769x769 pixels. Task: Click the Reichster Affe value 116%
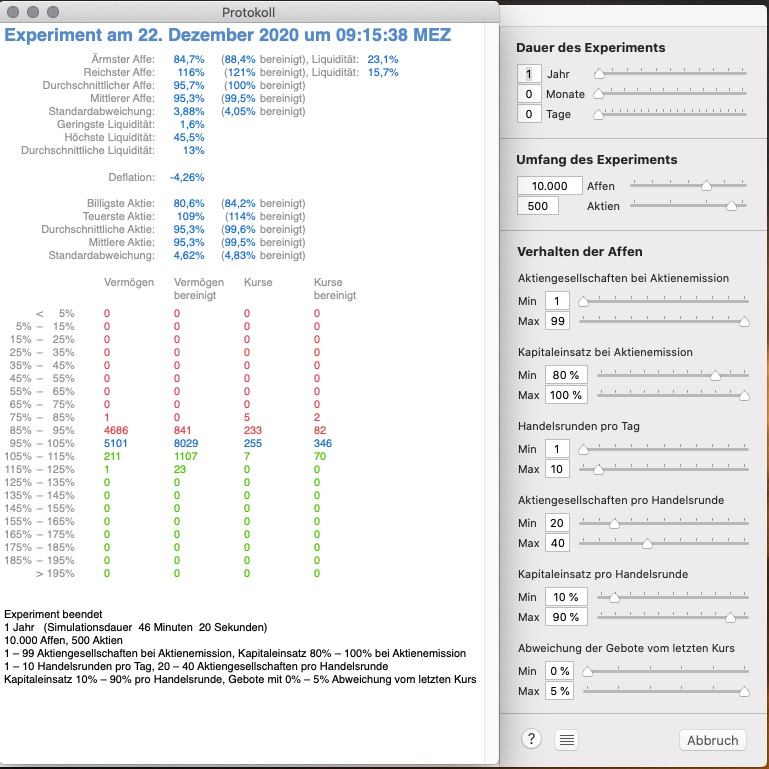pos(190,73)
